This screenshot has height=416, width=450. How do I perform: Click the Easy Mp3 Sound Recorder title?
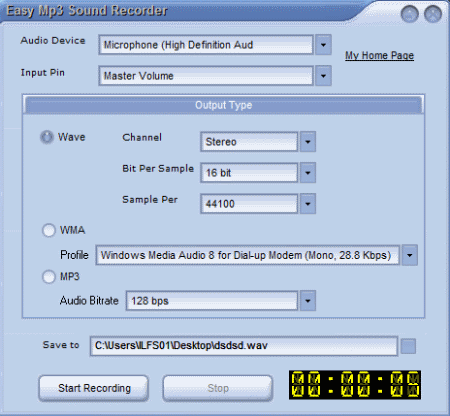[87, 11]
